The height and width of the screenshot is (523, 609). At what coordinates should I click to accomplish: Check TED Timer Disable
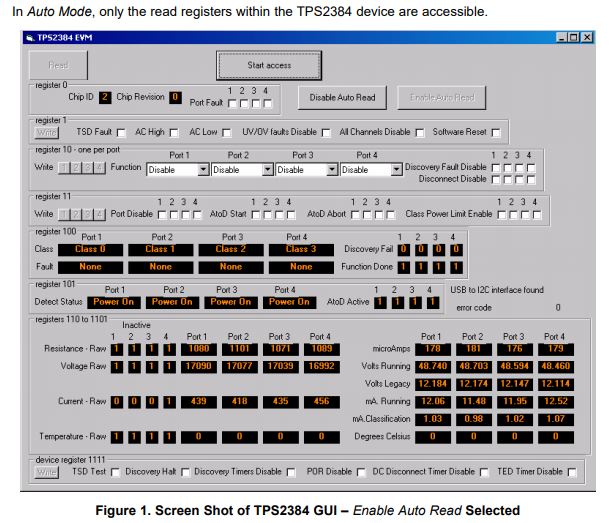(x=572, y=472)
